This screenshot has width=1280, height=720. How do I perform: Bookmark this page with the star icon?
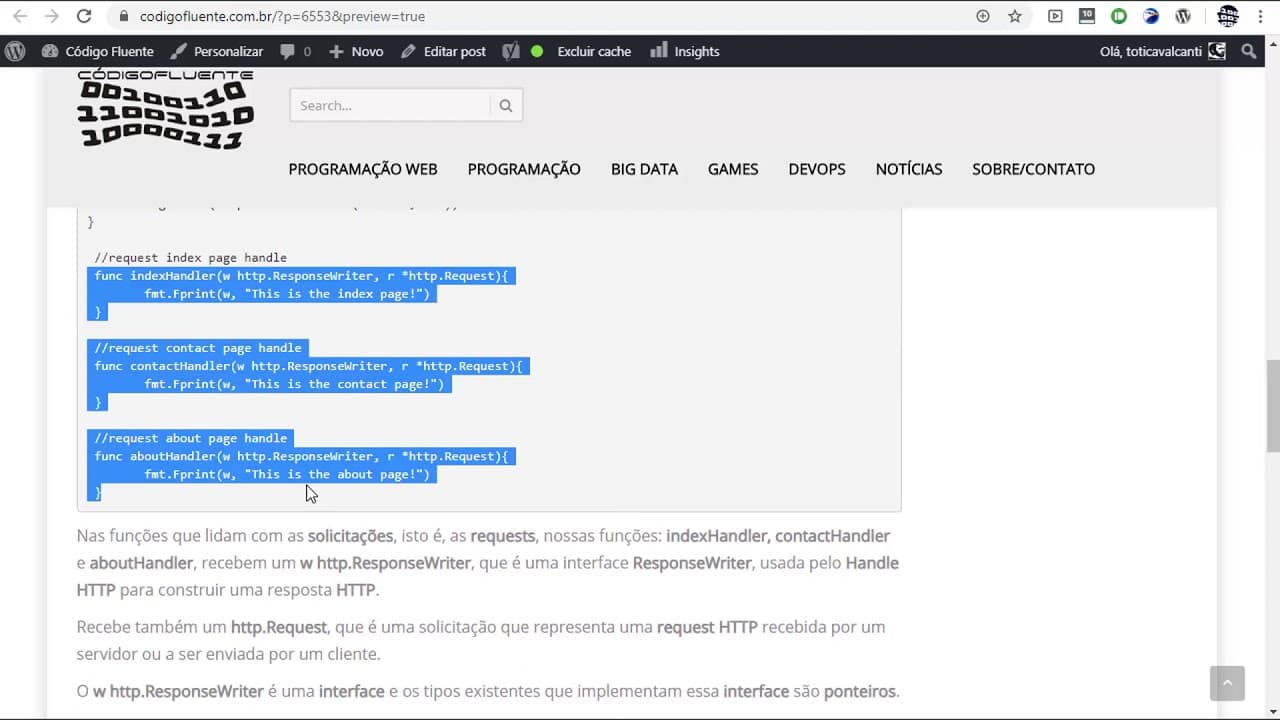pos(1015,16)
